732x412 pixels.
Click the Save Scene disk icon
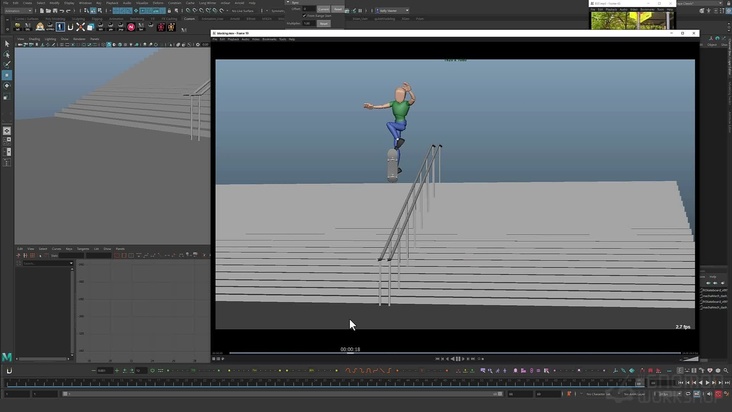click(55, 10)
